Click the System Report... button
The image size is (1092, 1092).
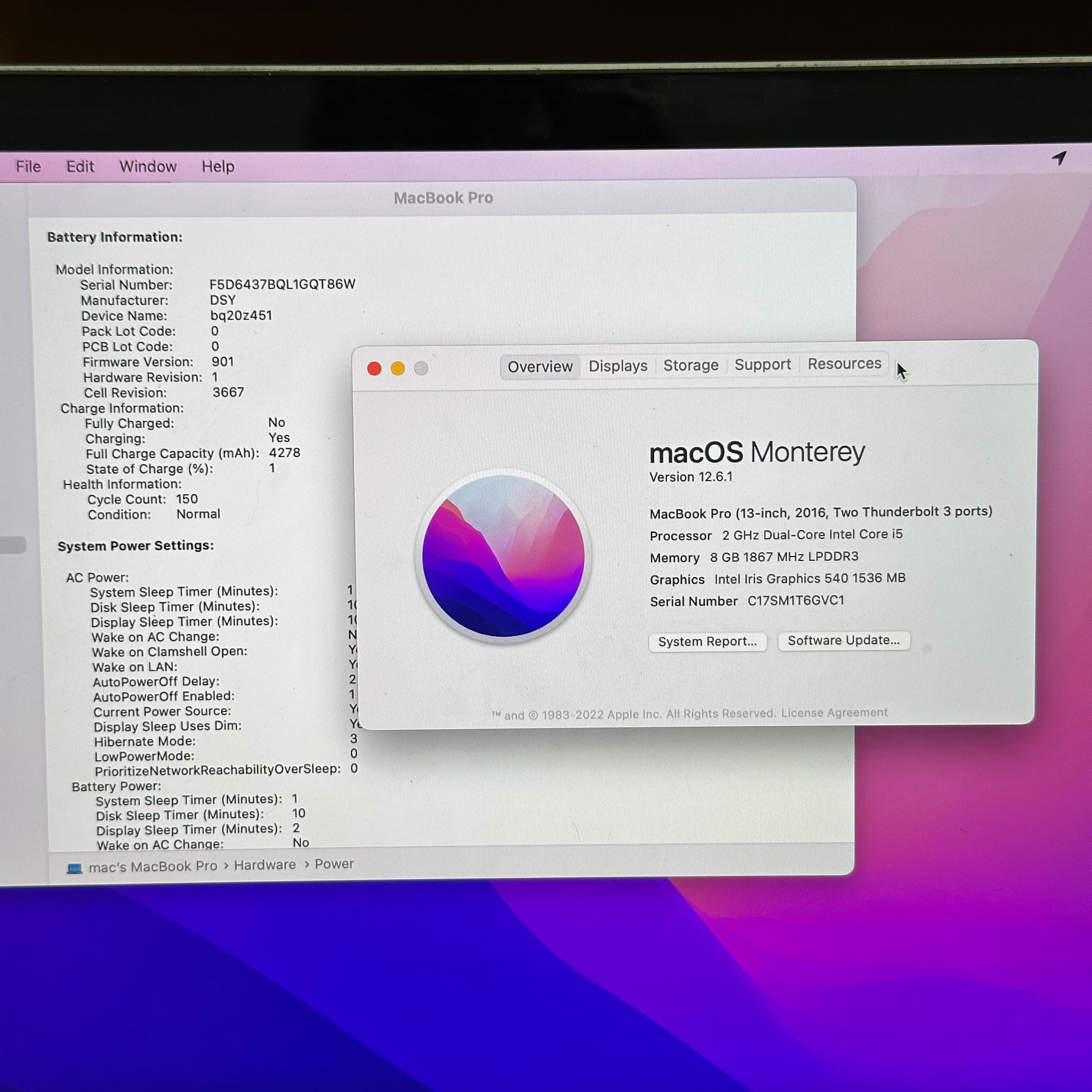(x=707, y=642)
